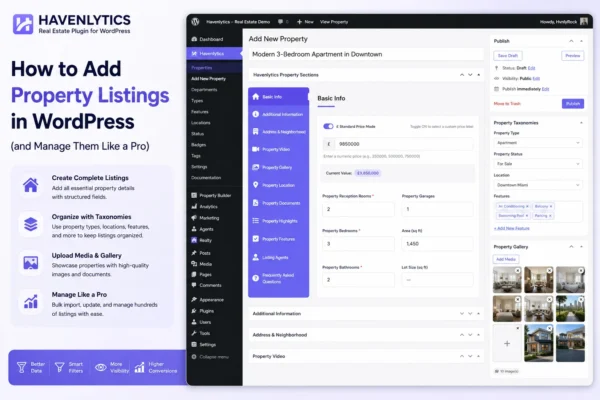Click the property title input field
The height and width of the screenshot is (400, 600).
click(366, 54)
